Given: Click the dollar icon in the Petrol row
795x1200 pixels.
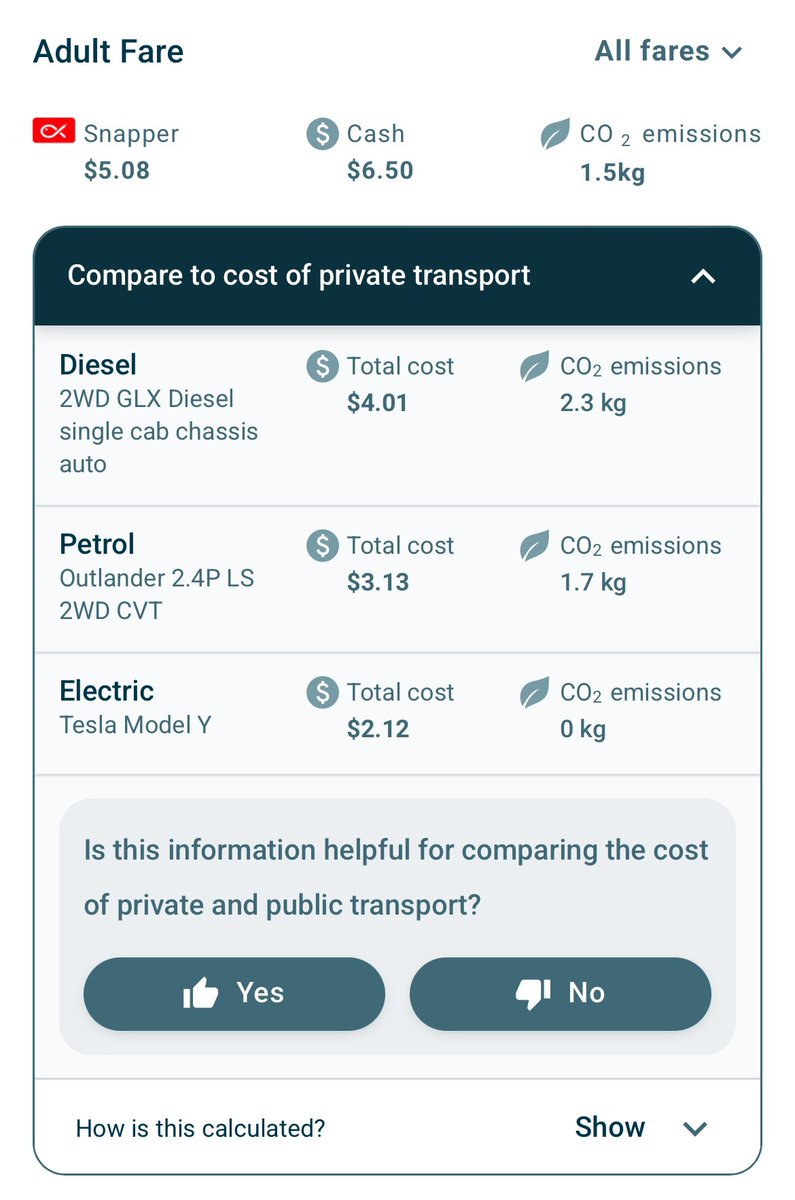Looking at the screenshot, I should click(322, 546).
